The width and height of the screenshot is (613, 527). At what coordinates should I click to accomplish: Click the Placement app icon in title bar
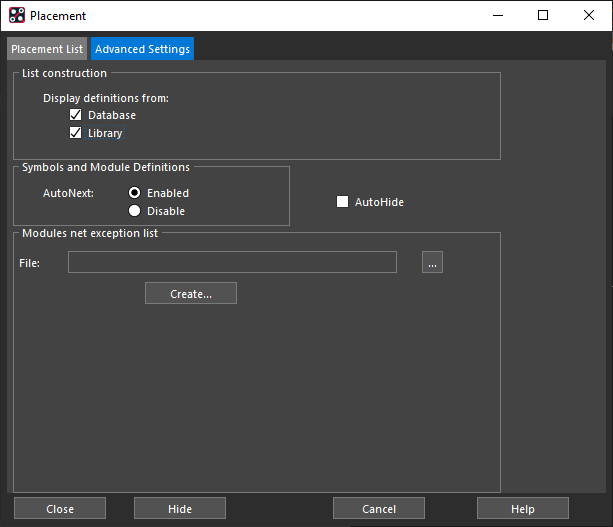[x=17, y=15]
